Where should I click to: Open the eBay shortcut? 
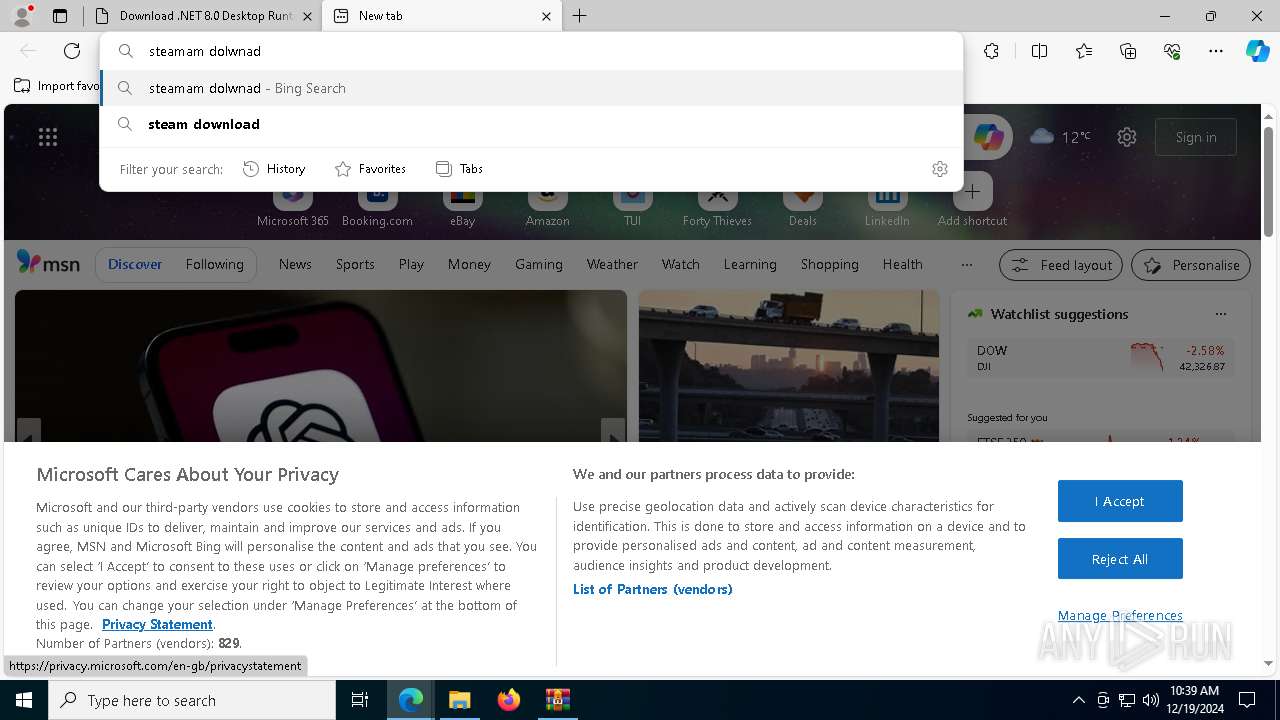coord(462,203)
